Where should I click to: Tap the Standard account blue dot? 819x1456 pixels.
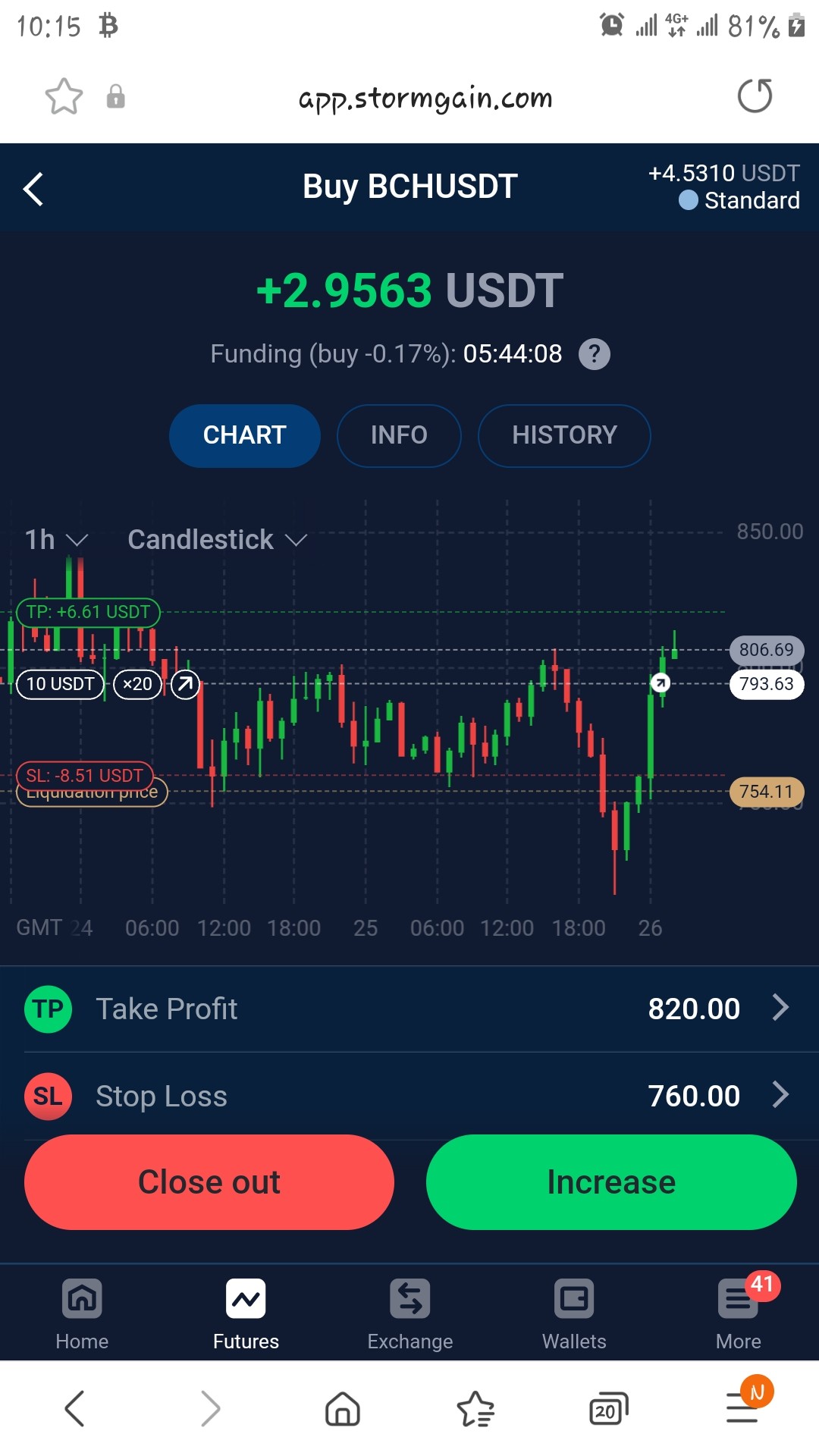[x=688, y=200]
